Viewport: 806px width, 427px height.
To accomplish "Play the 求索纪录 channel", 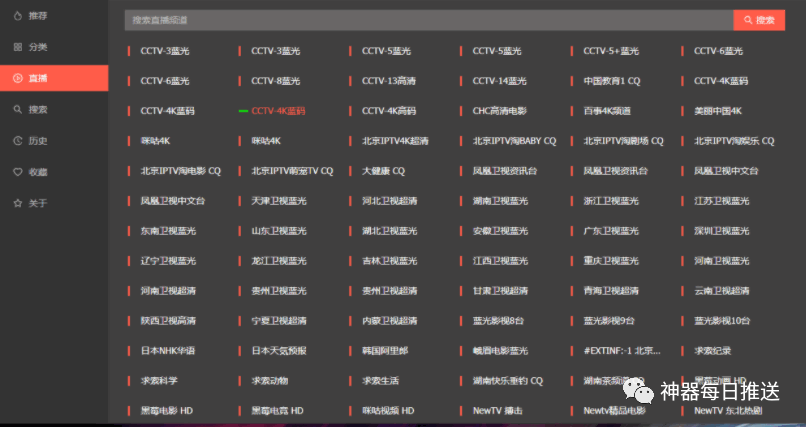I will click(x=712, y=351).
